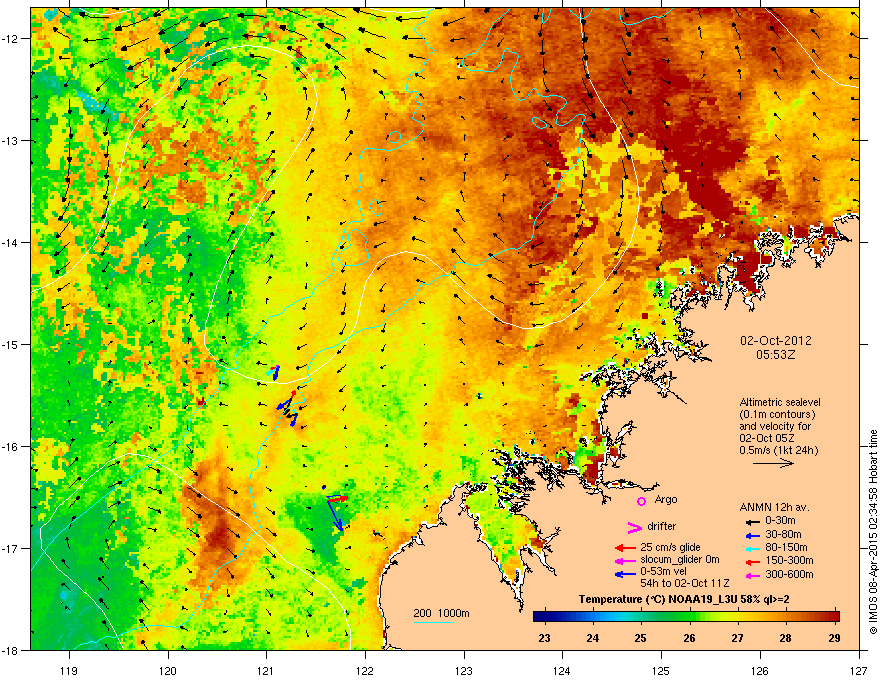The width and height of the screenshot is (880, 680).
Task: Click the red arrow beside 25 cm/s glide
Action: (625, 548)
